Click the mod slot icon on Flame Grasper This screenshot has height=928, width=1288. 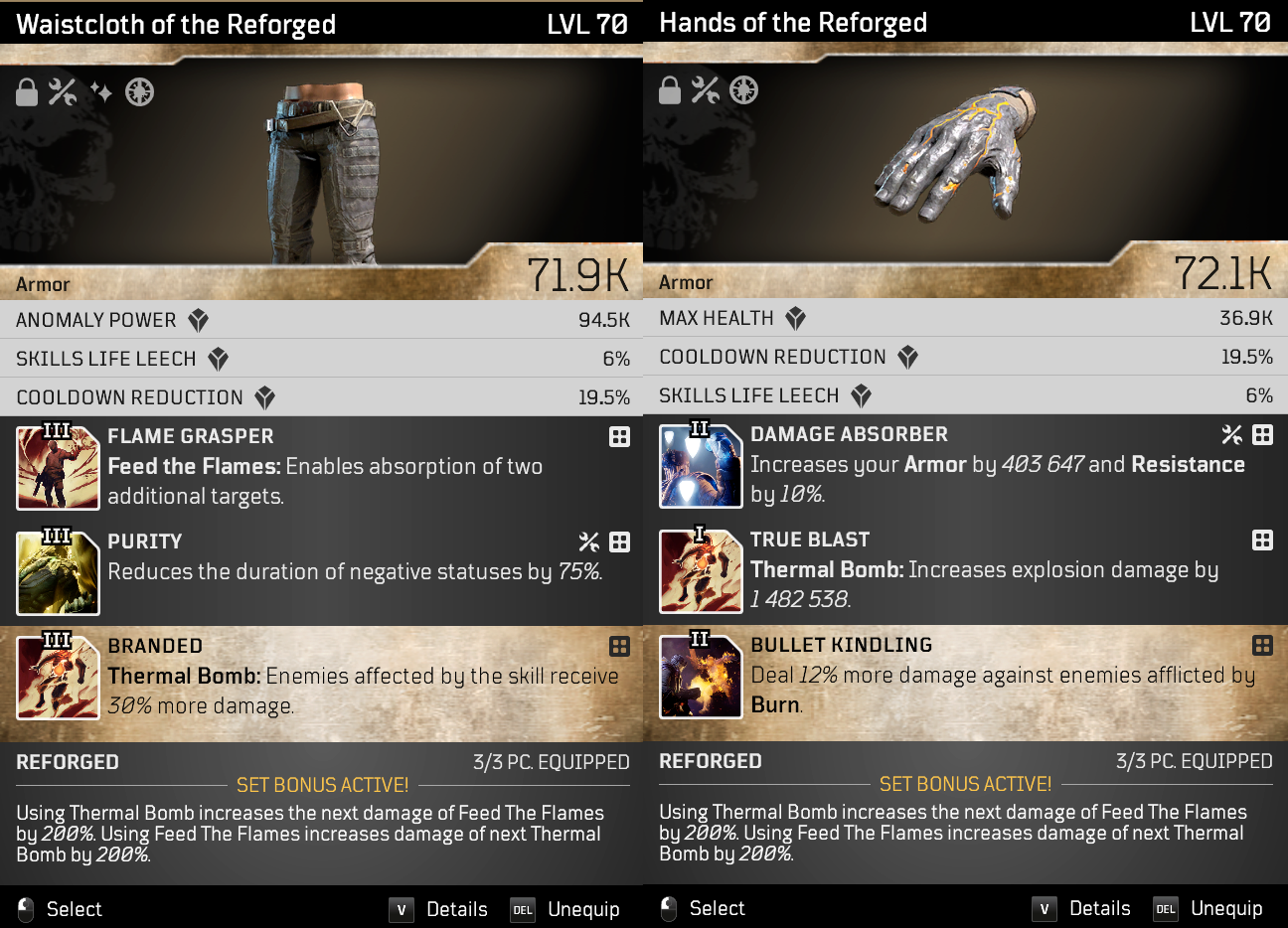(x=619, y=437)
